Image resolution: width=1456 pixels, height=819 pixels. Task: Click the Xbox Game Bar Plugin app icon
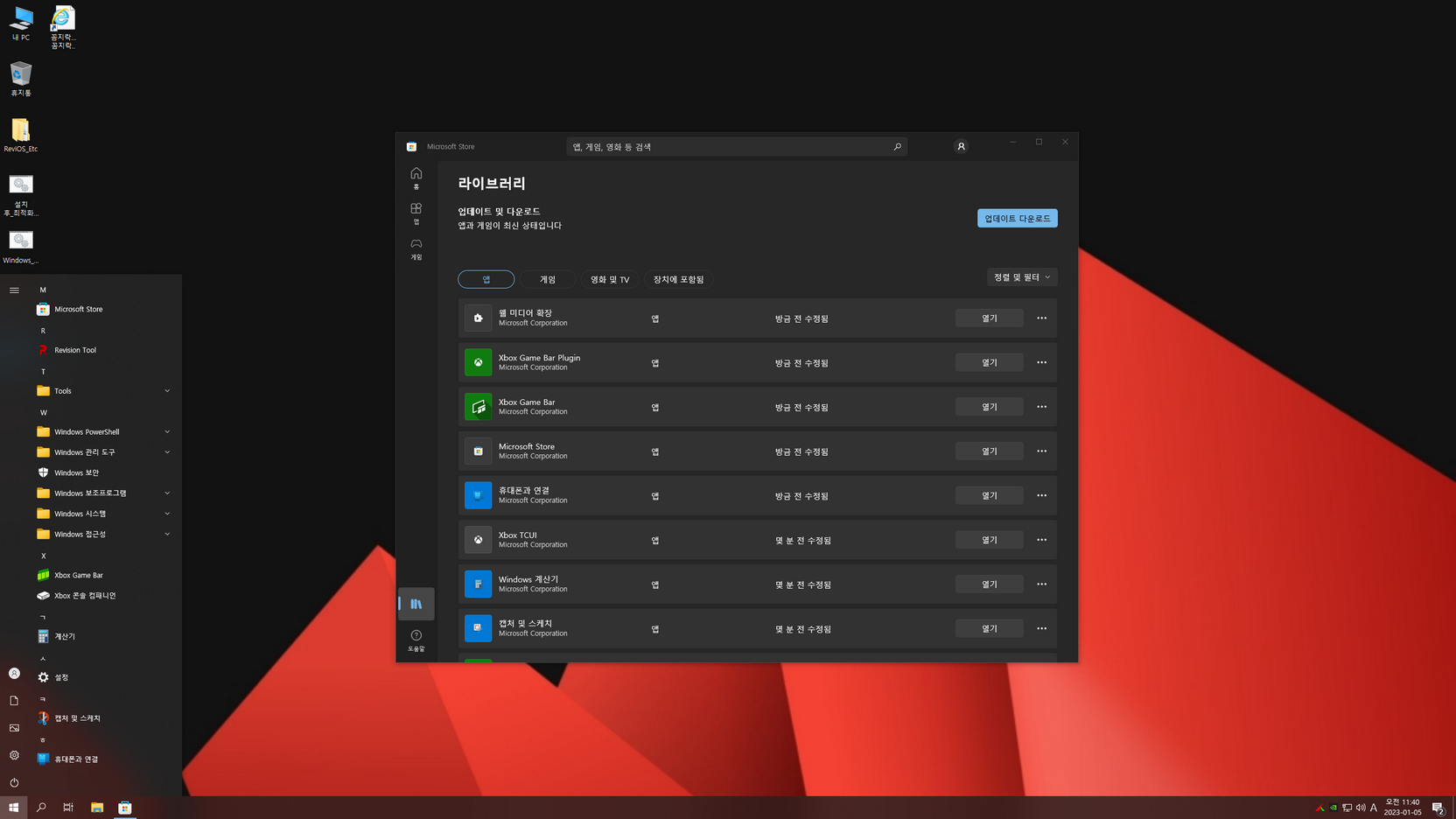(479, 362)
